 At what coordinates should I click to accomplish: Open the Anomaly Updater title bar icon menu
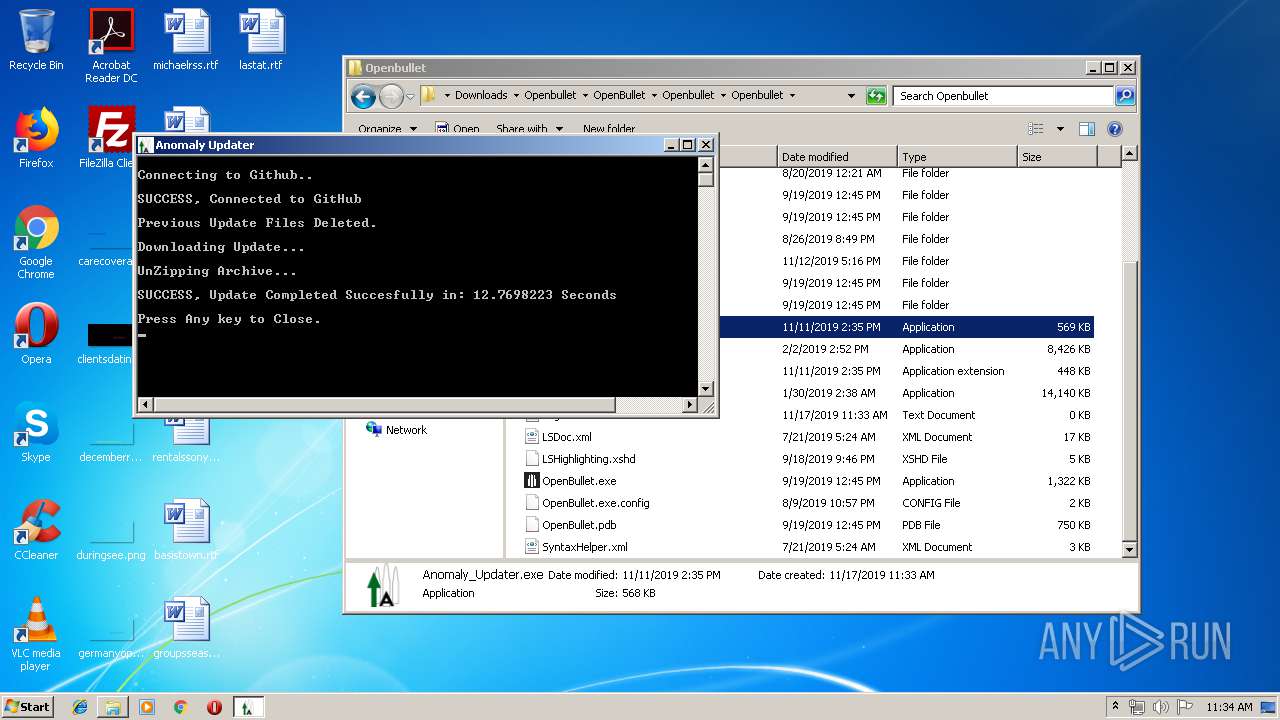[x=145, y=145]
